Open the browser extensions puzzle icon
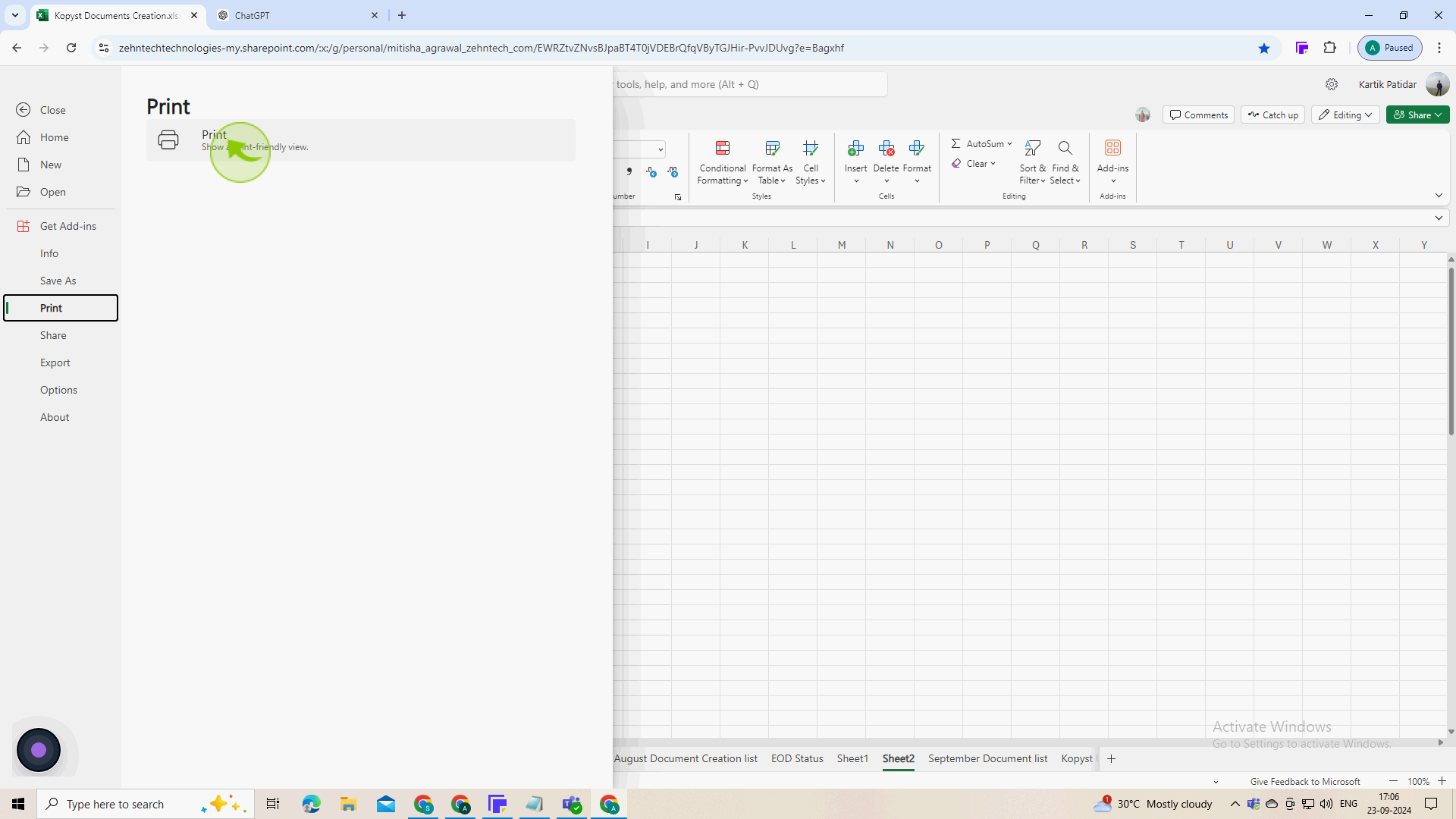Screen dimensions: 1456x819 coord(1330,48)
